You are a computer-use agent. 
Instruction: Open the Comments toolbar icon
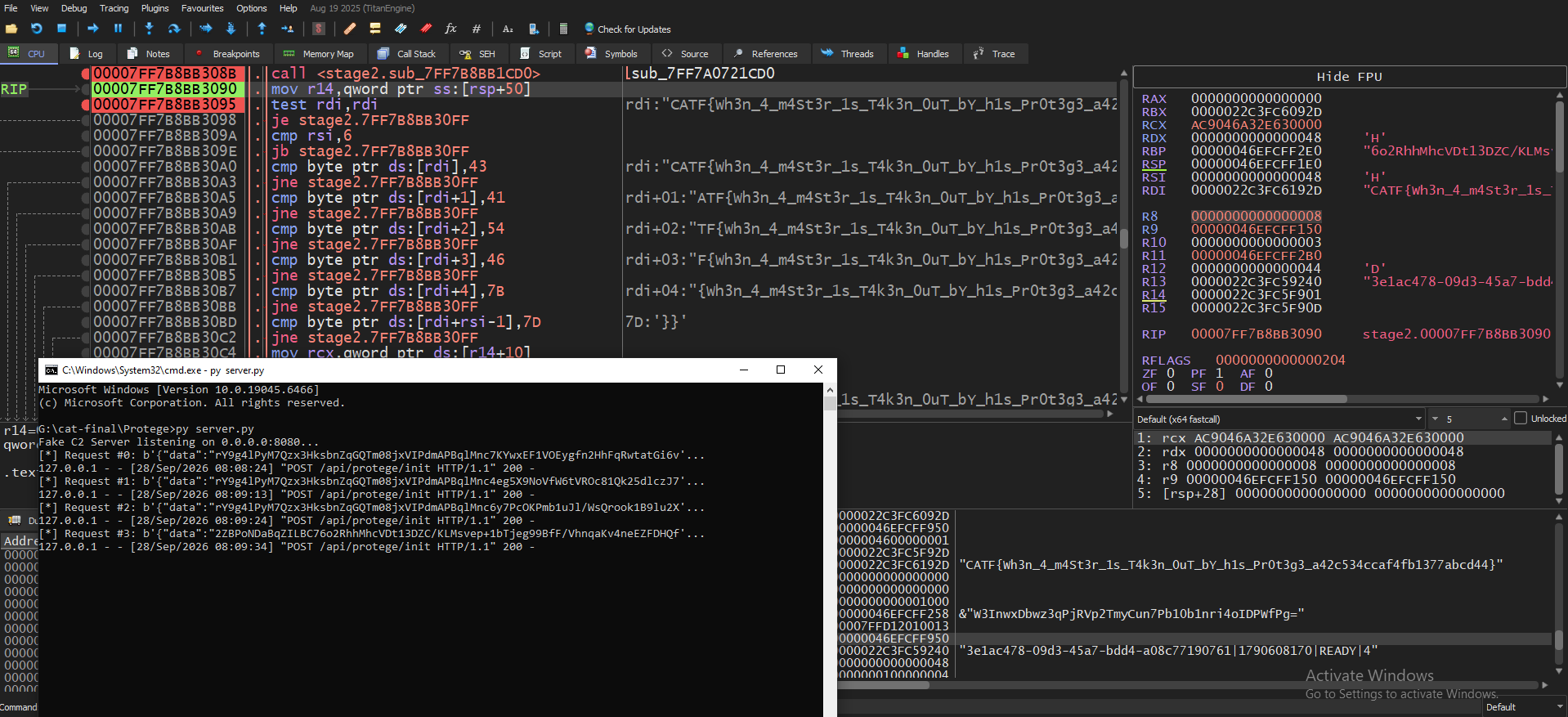[375, 29]
